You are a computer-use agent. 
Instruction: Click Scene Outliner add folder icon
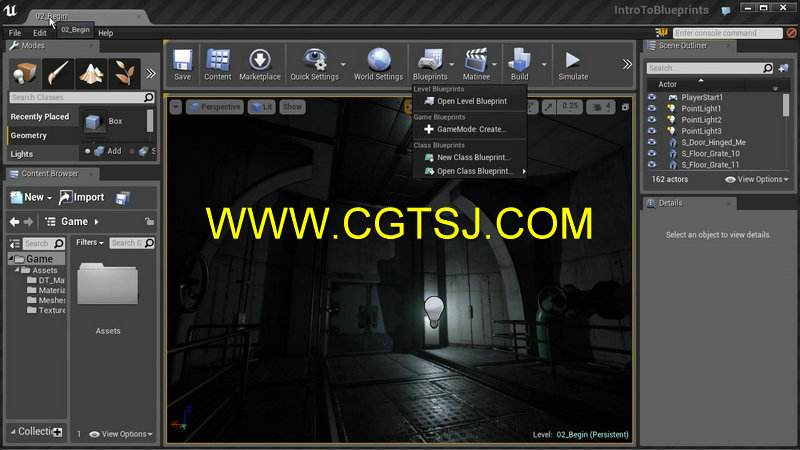(784, 68)
